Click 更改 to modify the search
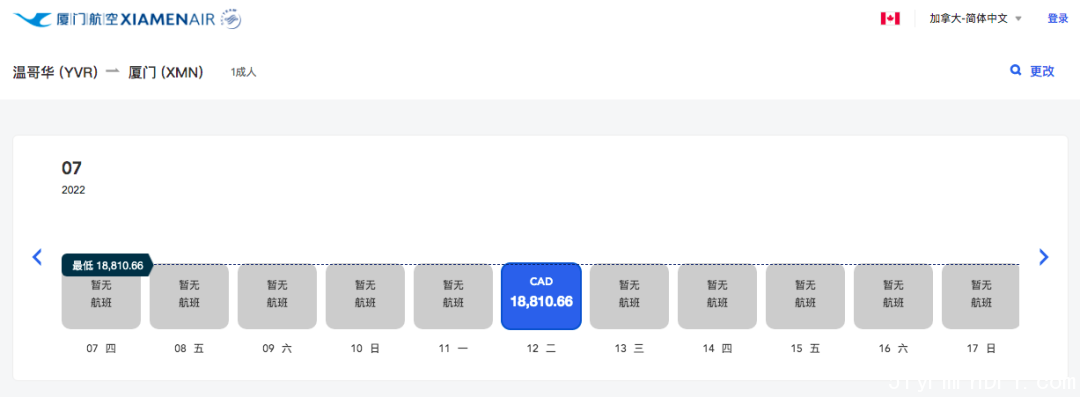 click(x=1041, y=71)
